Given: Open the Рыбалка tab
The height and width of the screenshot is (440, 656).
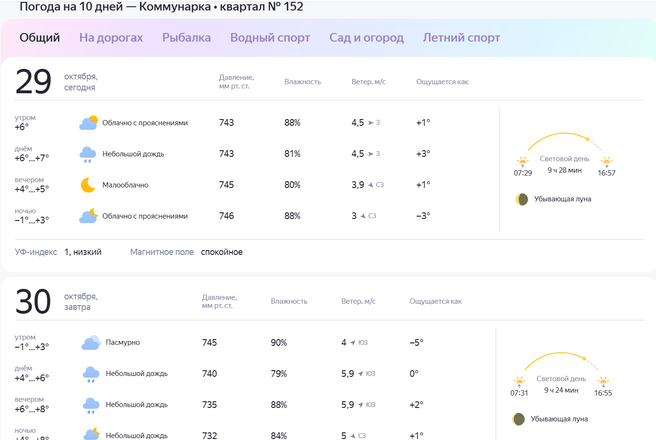Looking at the screenshot, I should [x=187, y=38].
